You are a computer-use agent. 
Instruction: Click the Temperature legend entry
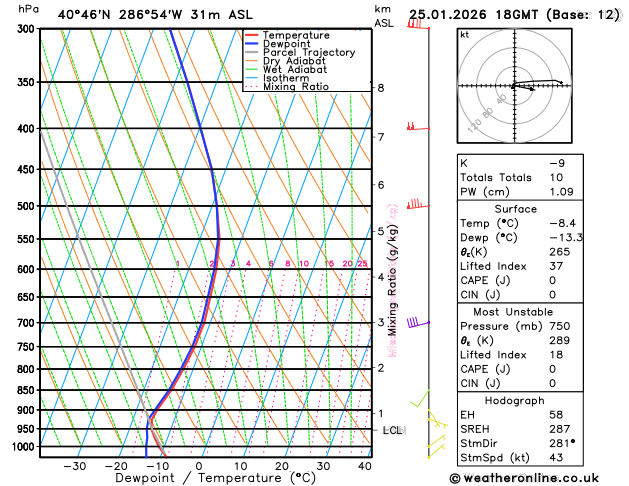pyautogui.click(x=288, y=35)
